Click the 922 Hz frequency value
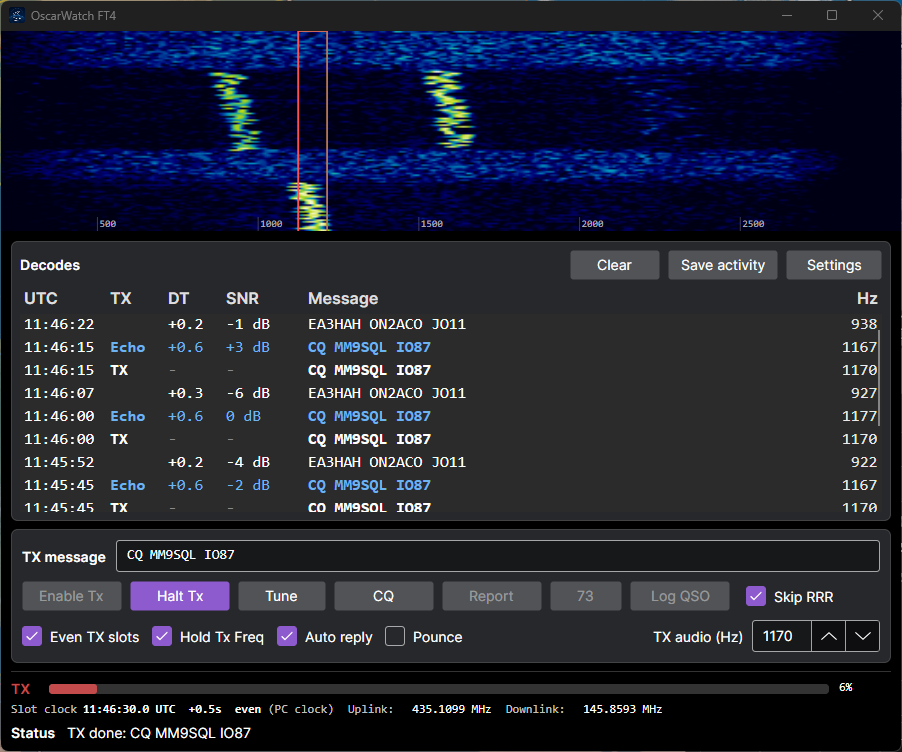 tap(864, 463)
